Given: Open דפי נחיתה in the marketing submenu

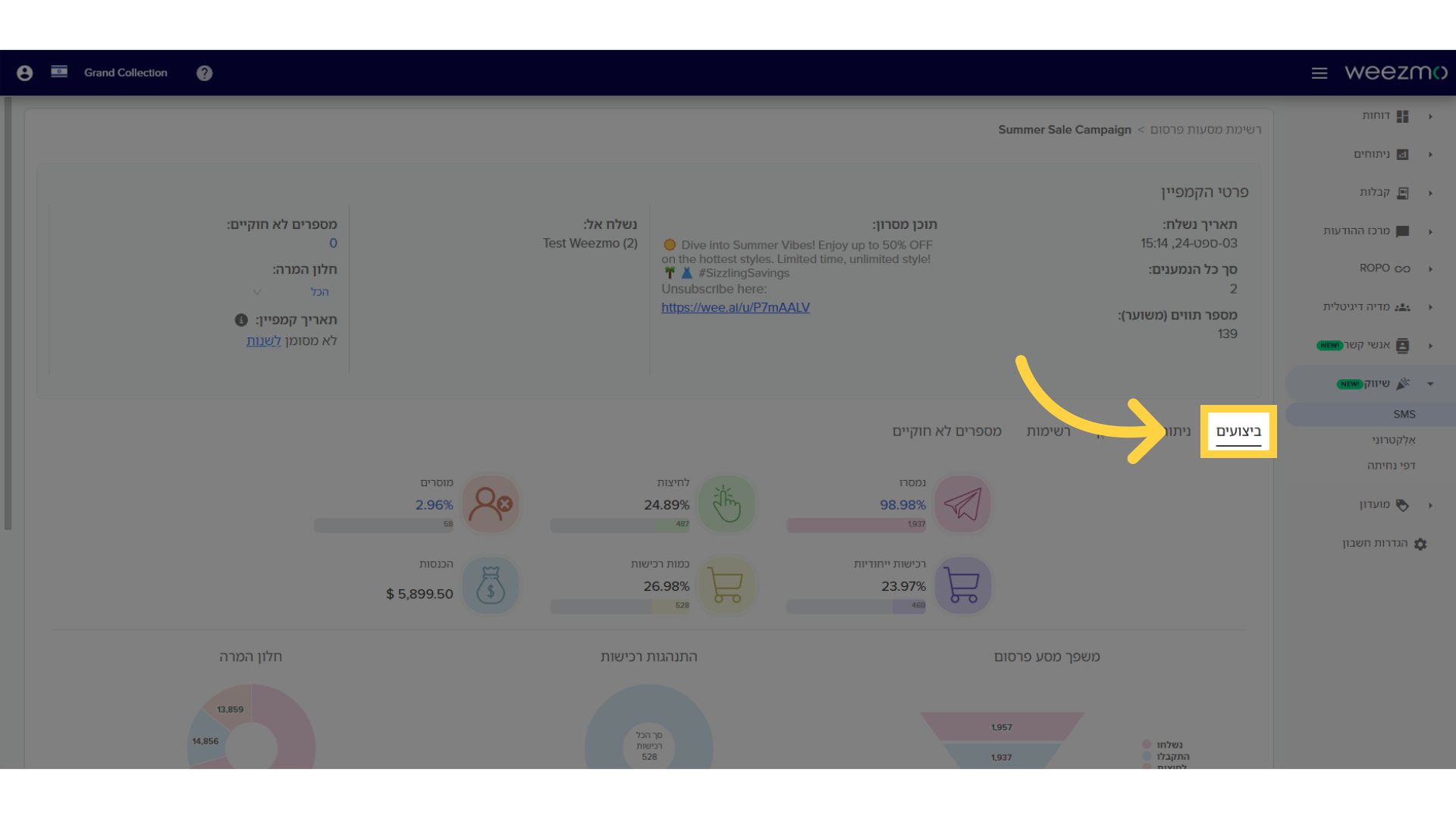Looking at the screenshot, I should pyautogui.click(x=1392, y=466).
